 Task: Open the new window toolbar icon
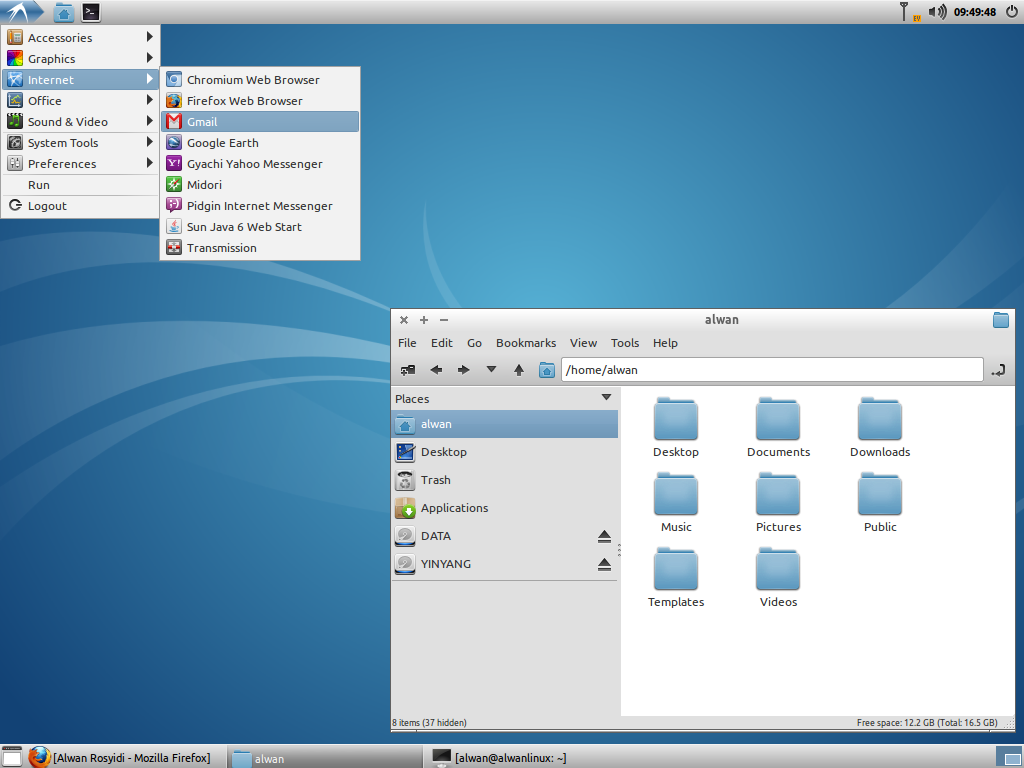pyautogui.click(x=408, y=370)
